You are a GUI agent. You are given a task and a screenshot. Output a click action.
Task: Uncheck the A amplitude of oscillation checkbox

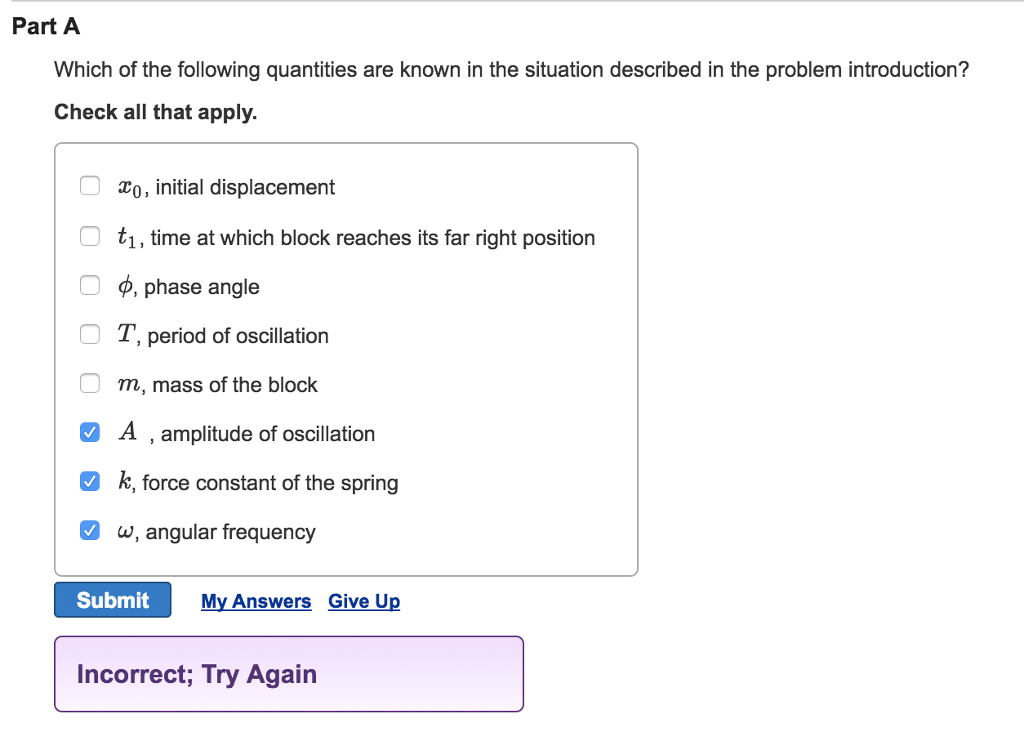pyautogui.click(x=89, y=431)
